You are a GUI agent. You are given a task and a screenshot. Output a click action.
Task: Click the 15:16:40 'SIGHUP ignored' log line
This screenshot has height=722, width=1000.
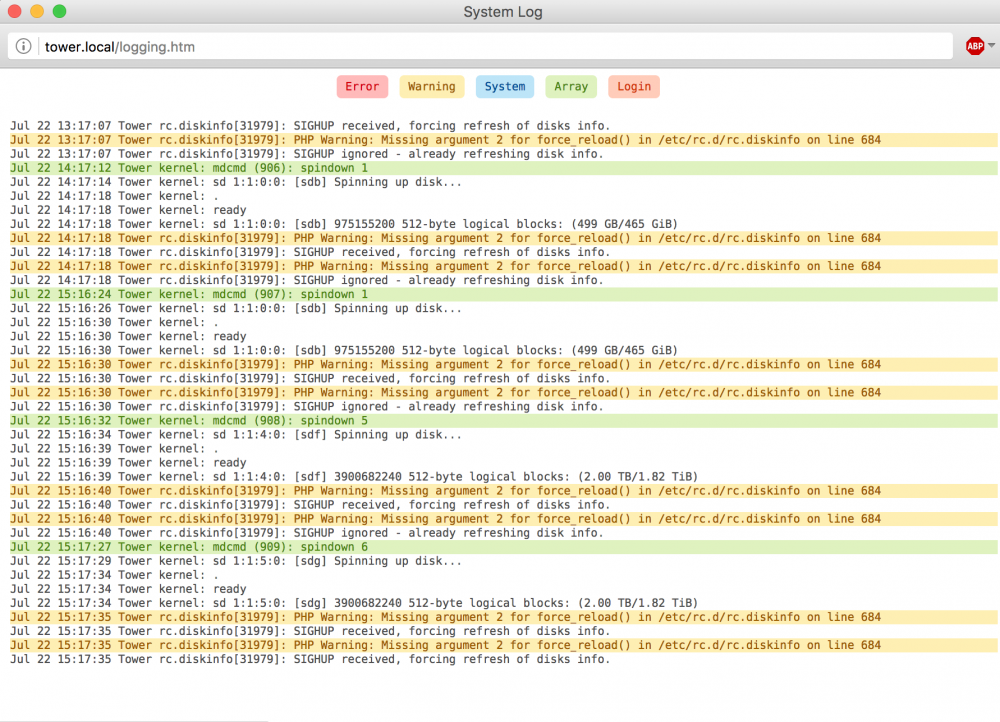pos(306,533)
